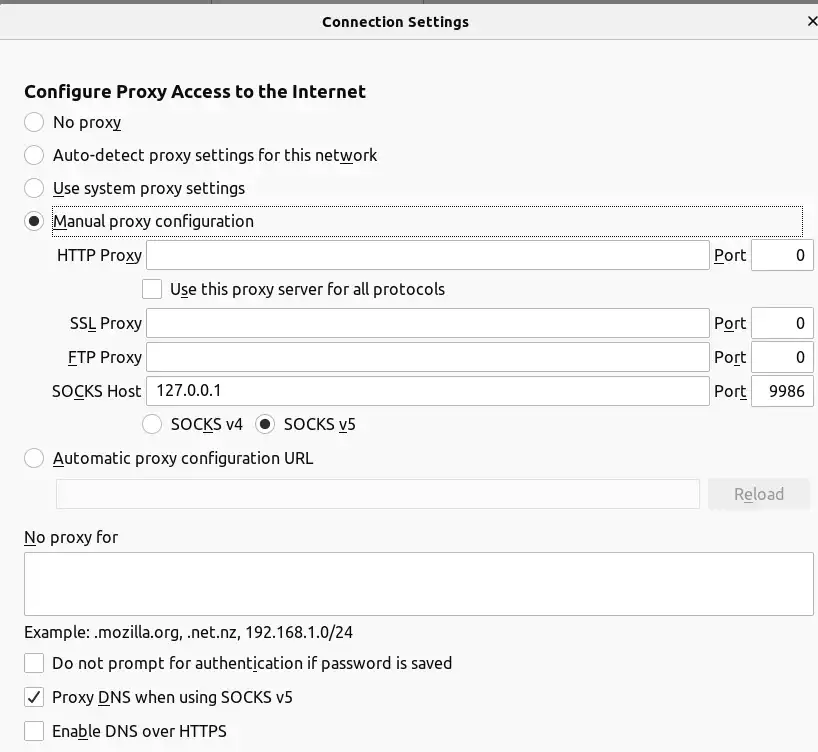Select Automatic proxy configuration URL option
818x752 pixels.
(35, 458)
